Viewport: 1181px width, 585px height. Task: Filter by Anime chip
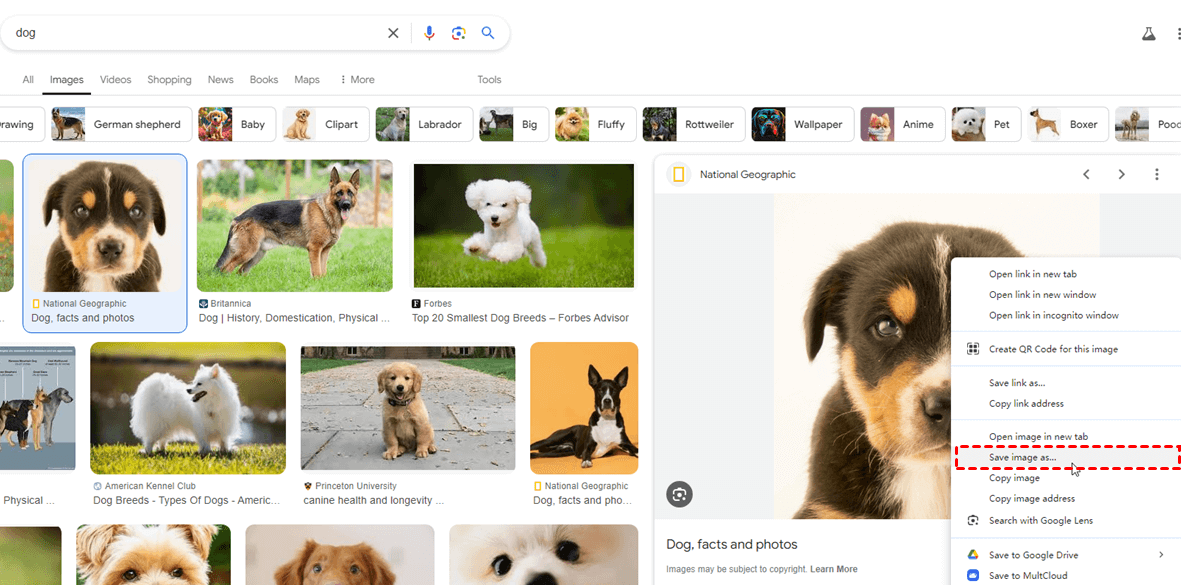[903, 124]
